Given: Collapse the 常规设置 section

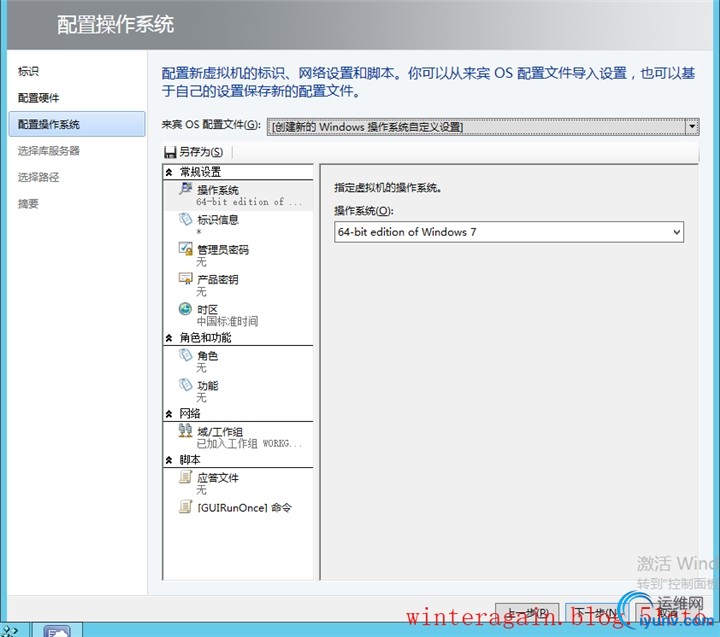Looking at the screenshot, I should point(169,172).
